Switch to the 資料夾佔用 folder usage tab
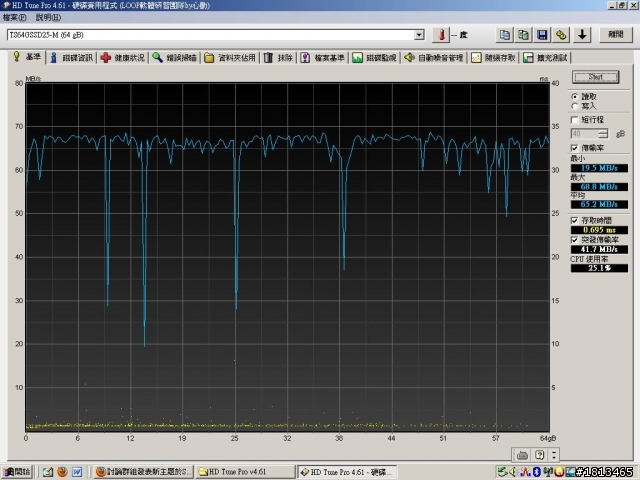Screen dimensions: 640x480 (x=230, y=58)
